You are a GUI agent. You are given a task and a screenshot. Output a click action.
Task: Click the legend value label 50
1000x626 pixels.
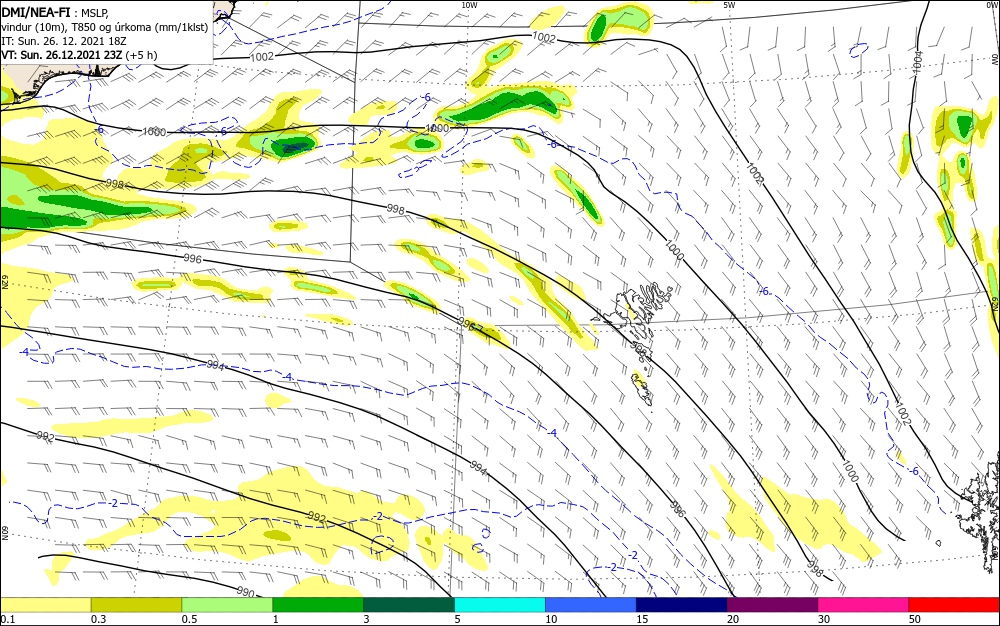click(x=915, y=619)
